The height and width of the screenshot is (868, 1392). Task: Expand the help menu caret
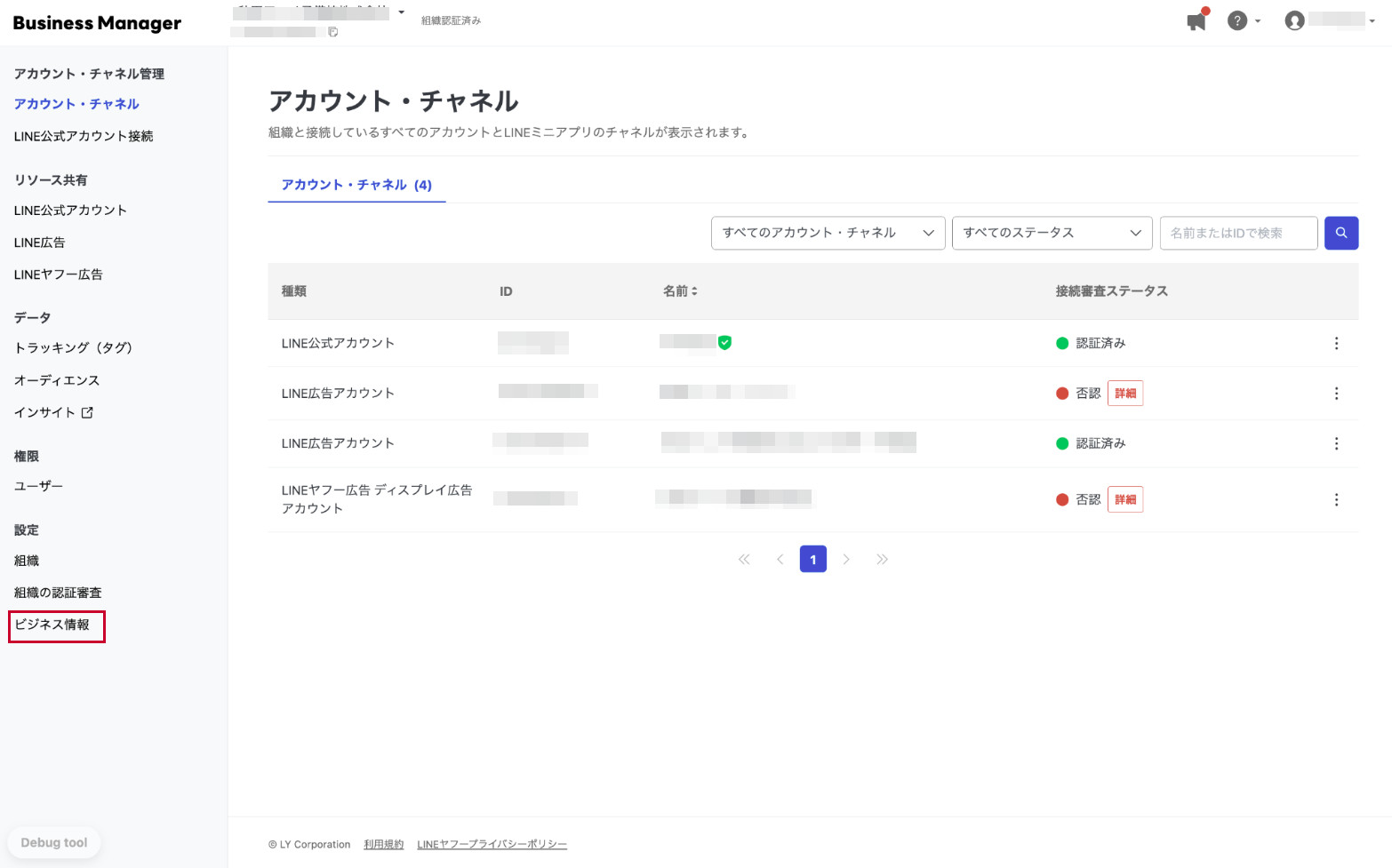pos(1257,21)
